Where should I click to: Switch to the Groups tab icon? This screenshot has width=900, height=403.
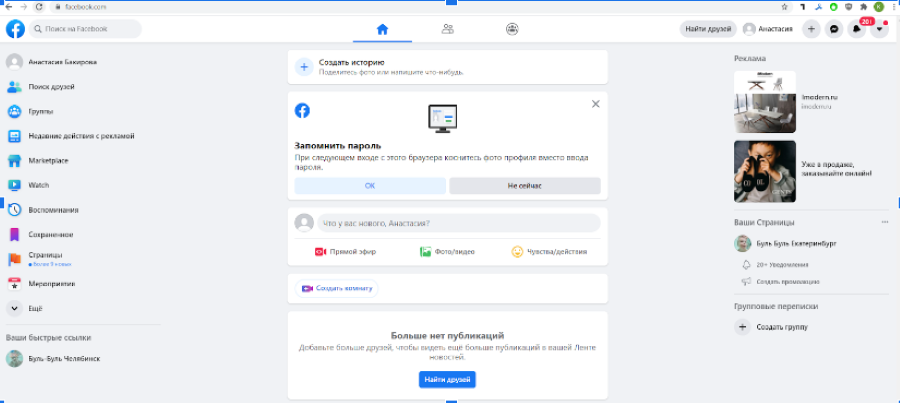tap(513, 29)
